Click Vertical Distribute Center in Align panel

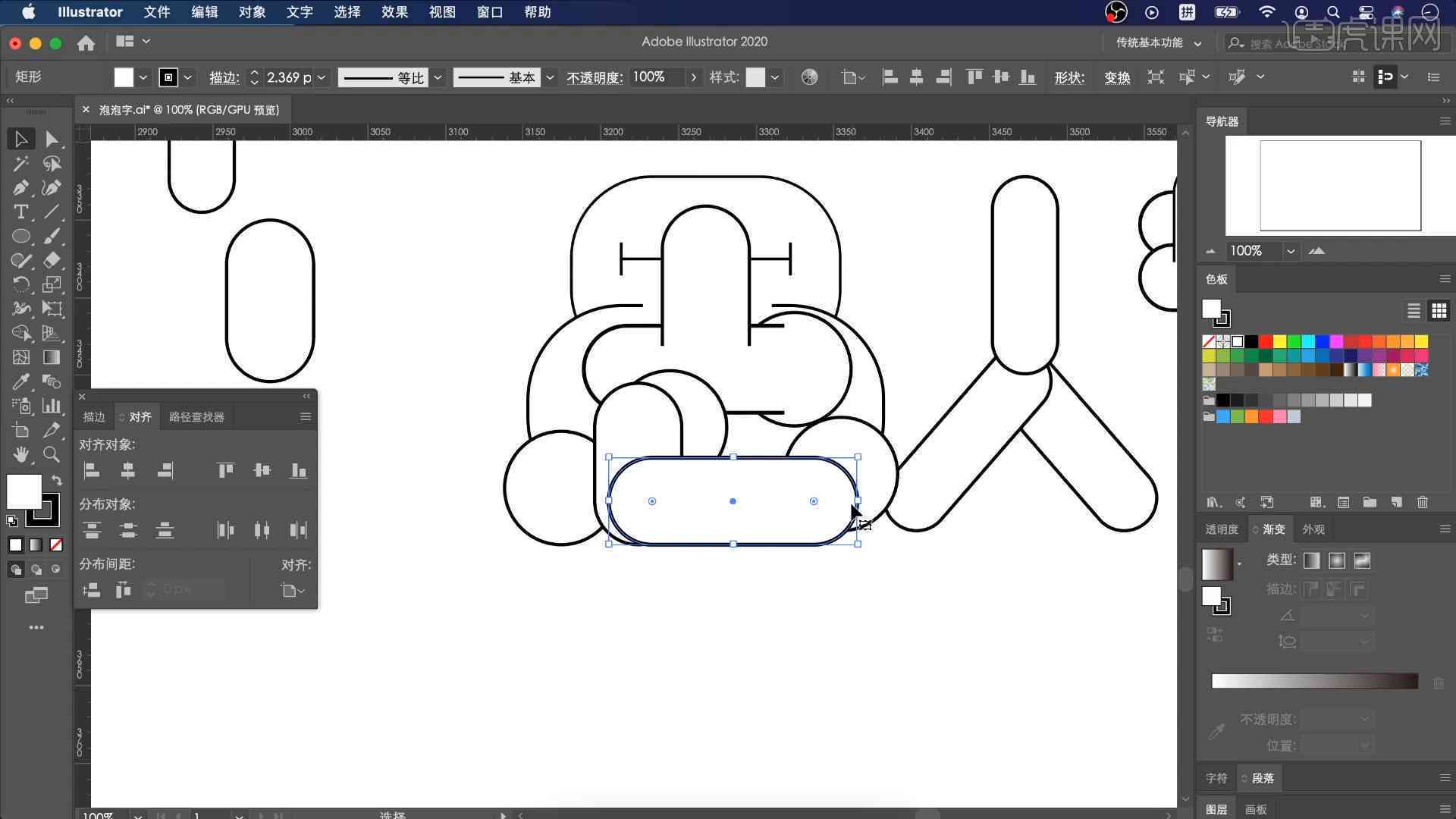point(128,530)
